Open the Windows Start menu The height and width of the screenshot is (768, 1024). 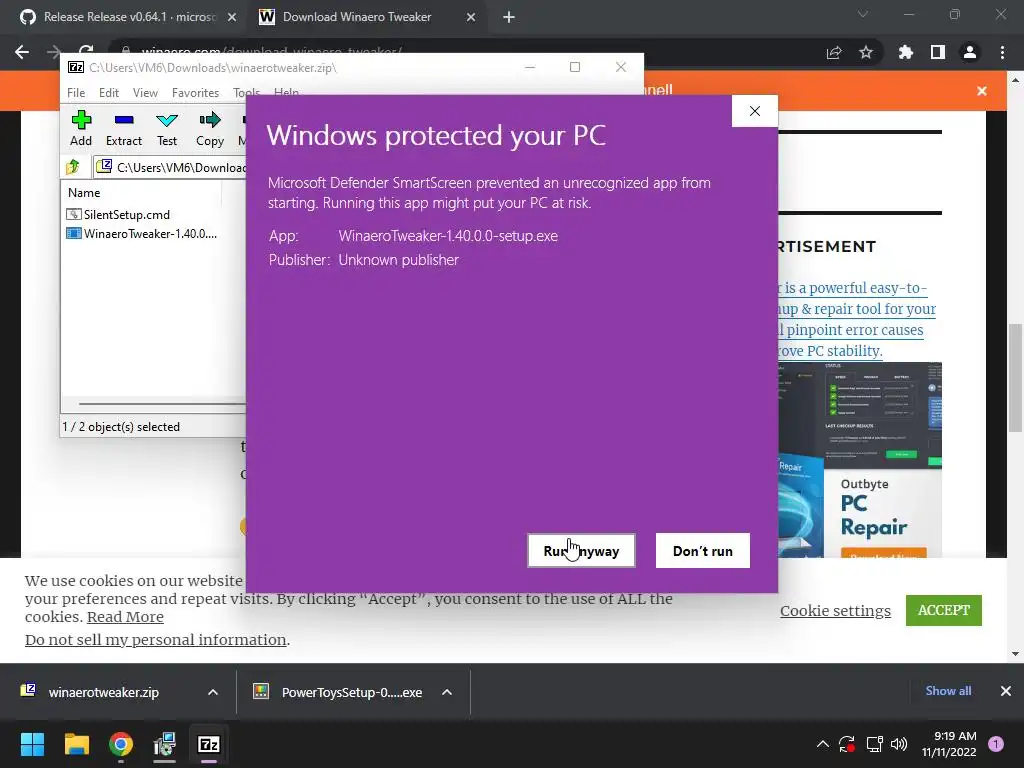pos(32,744)
